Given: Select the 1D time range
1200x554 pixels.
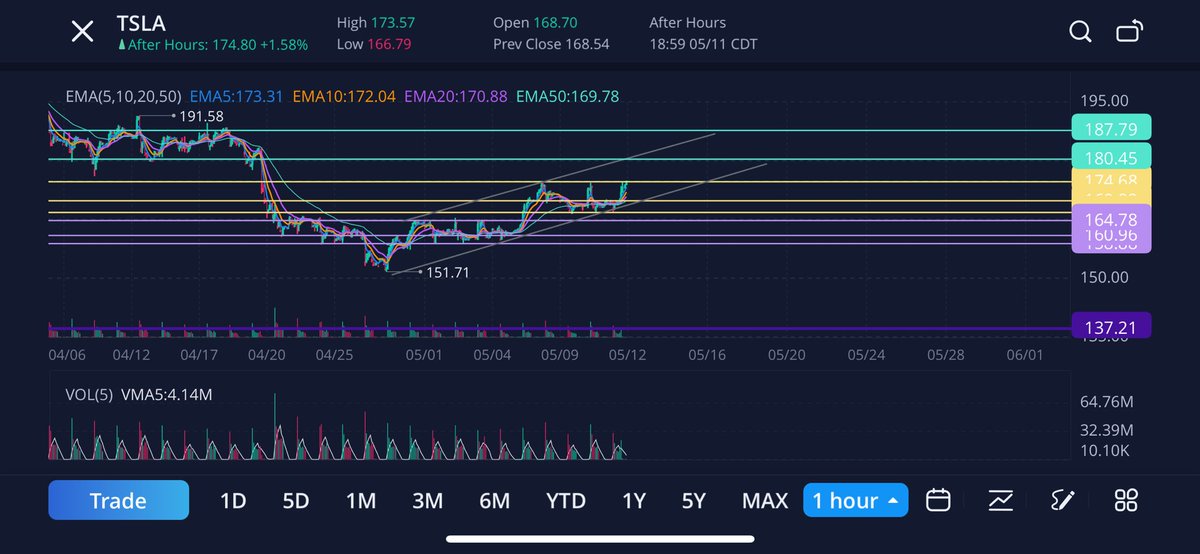Looking at the screenshot, I should 233,500.
